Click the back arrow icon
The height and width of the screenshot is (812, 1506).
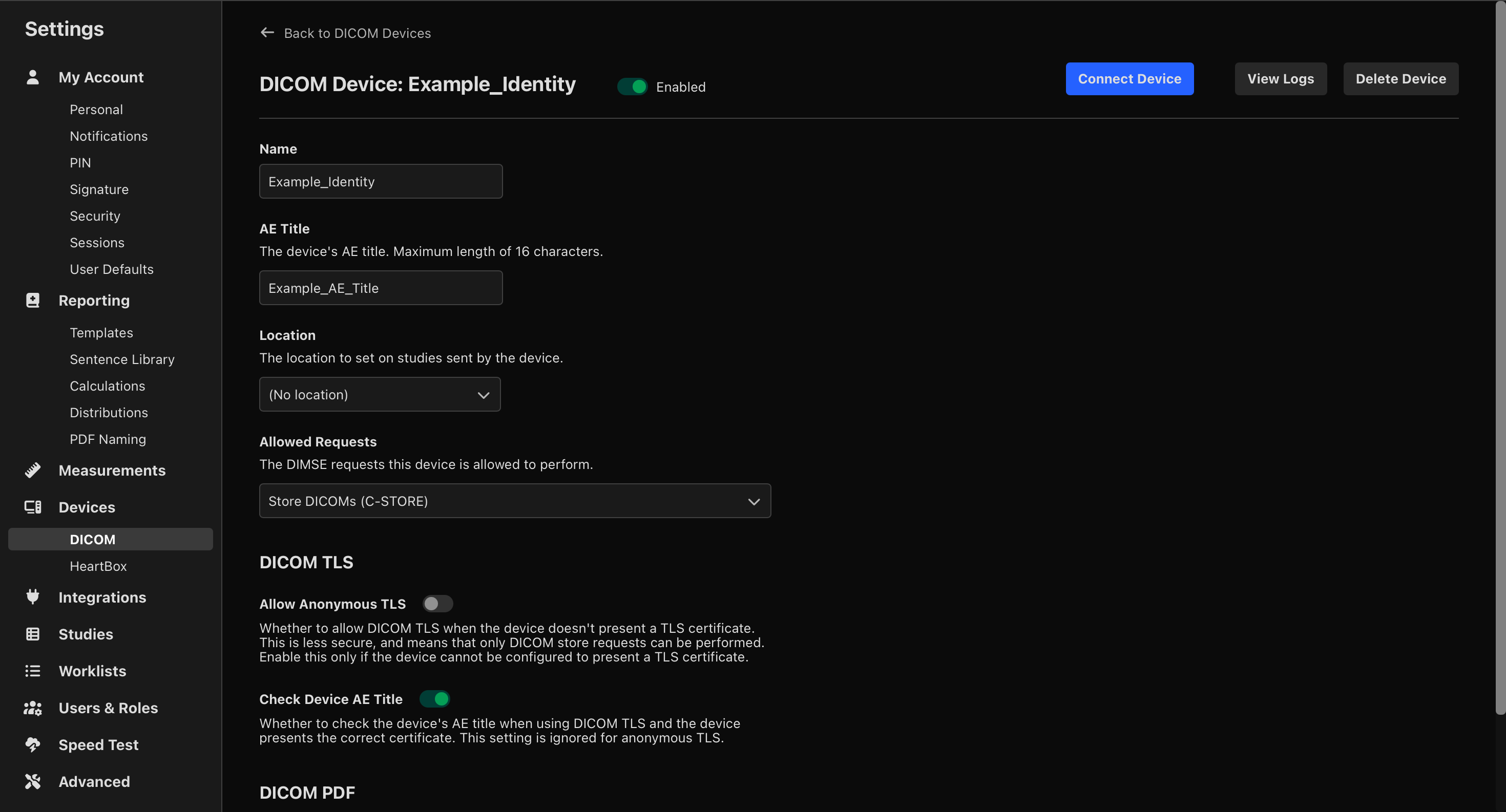(x=267, y=33)
